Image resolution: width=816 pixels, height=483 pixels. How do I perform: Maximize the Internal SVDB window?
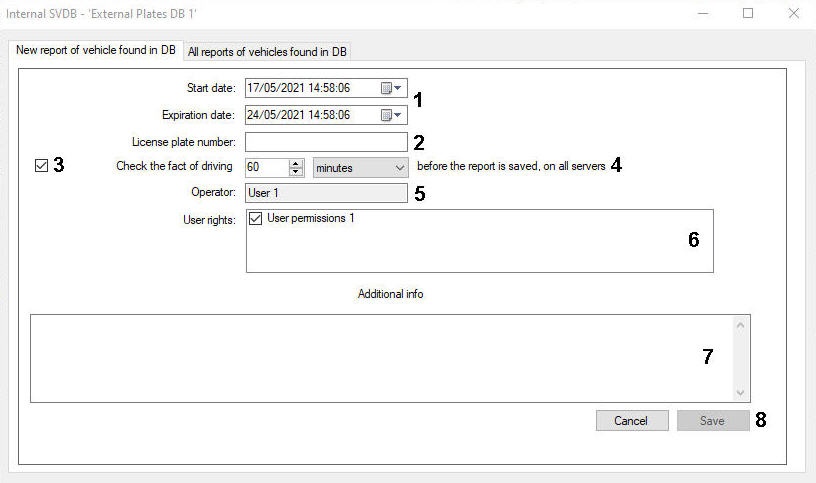(x=748, y=14)
